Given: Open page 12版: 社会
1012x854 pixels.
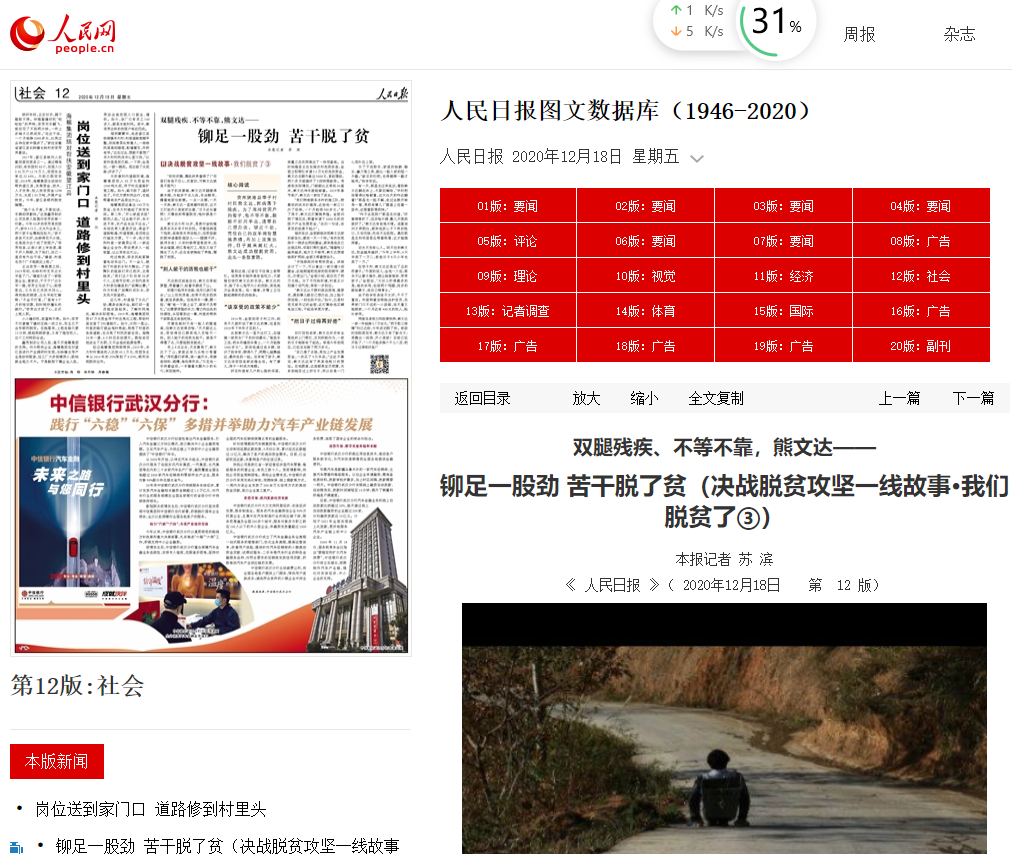Looking at the screenshot, I should click(921, 276).
